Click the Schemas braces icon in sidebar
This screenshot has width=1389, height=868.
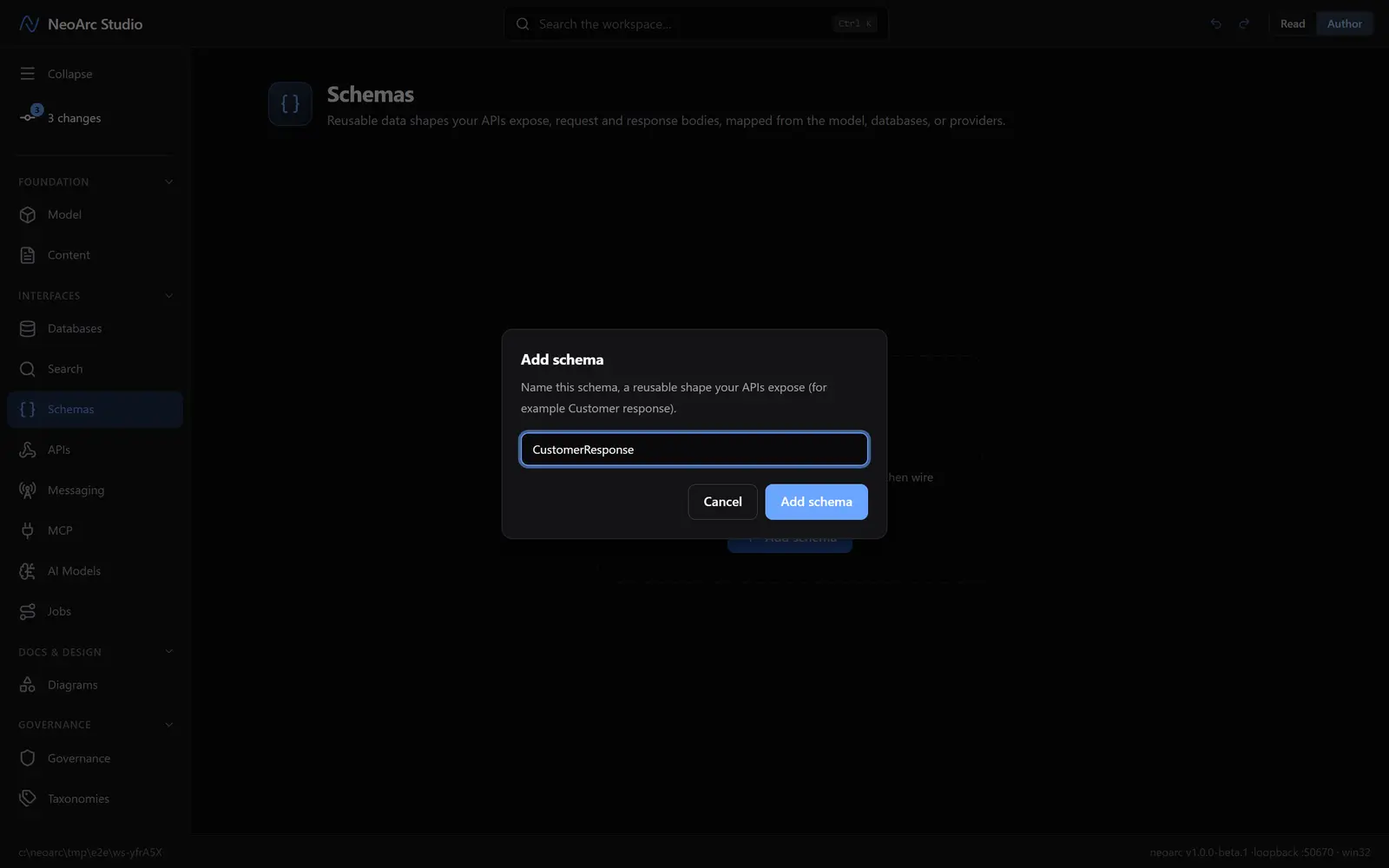(x=28, y=410)
